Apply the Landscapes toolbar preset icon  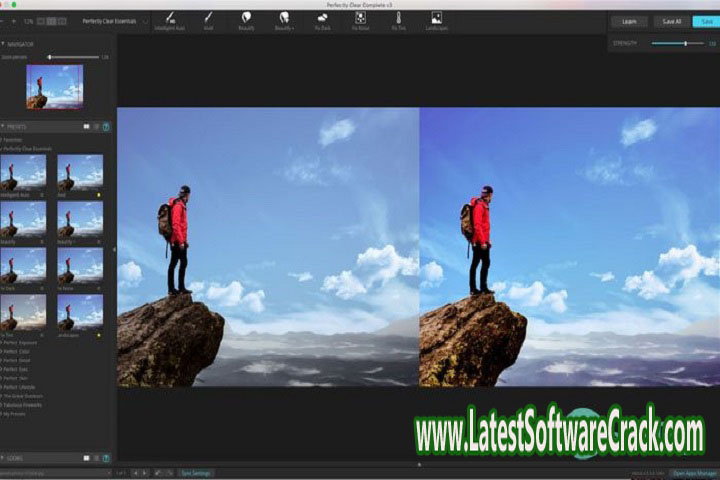coord(436,17)
